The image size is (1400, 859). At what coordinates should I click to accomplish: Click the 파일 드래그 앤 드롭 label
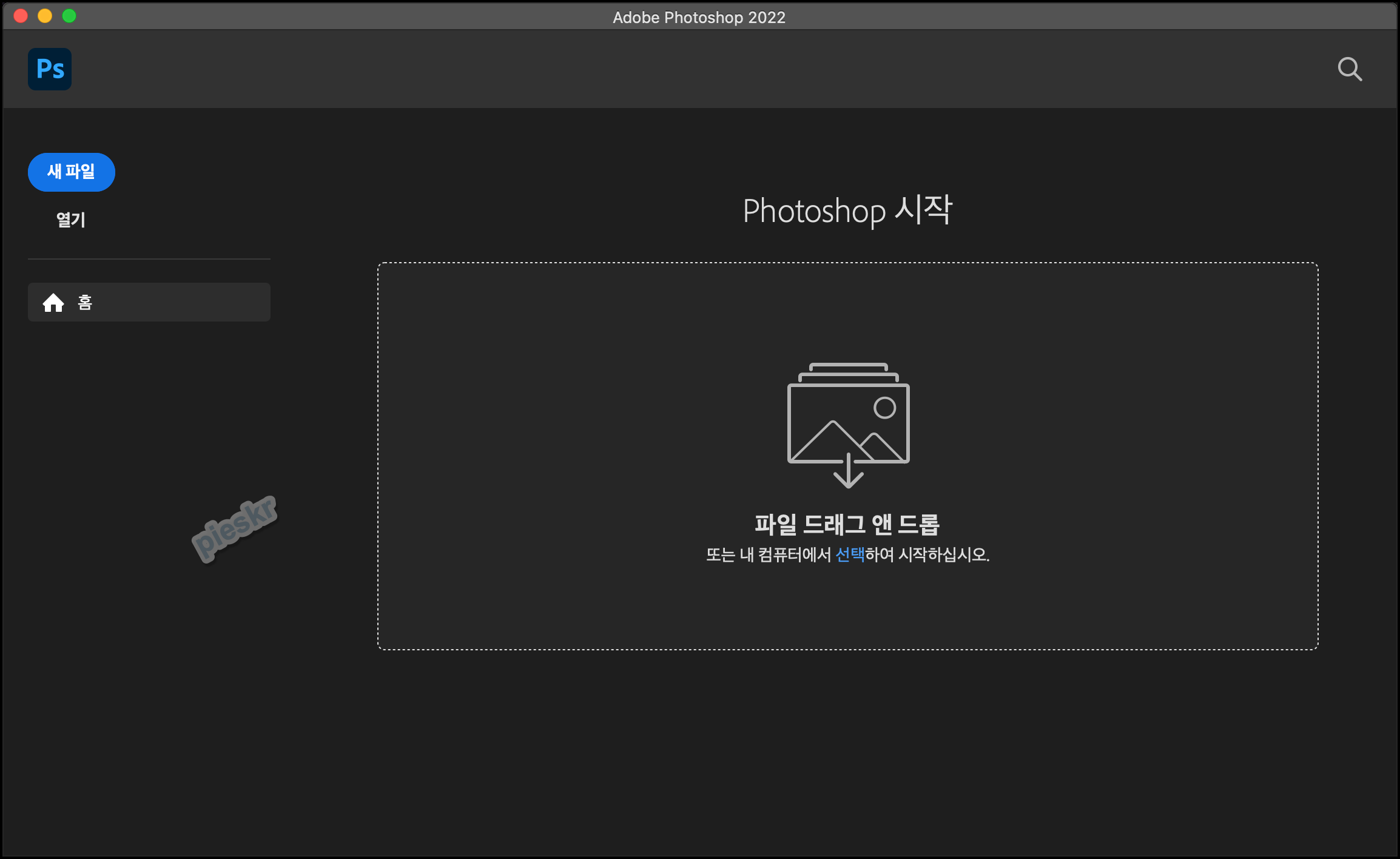tap(848, 525)
